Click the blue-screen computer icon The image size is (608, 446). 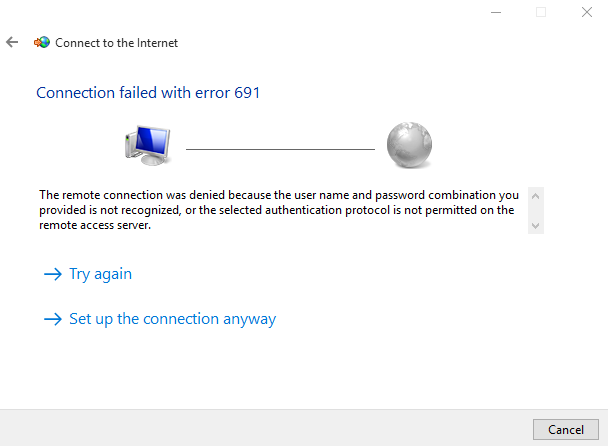coord(147,145)
